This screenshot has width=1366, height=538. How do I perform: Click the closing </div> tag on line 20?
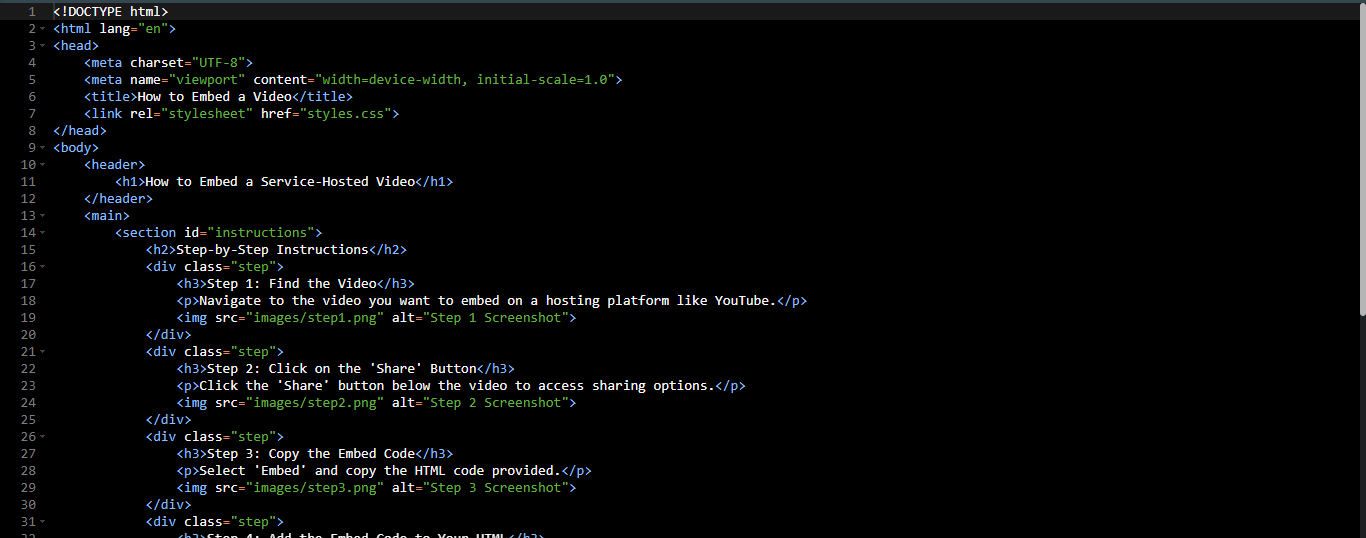pos(168,335)
